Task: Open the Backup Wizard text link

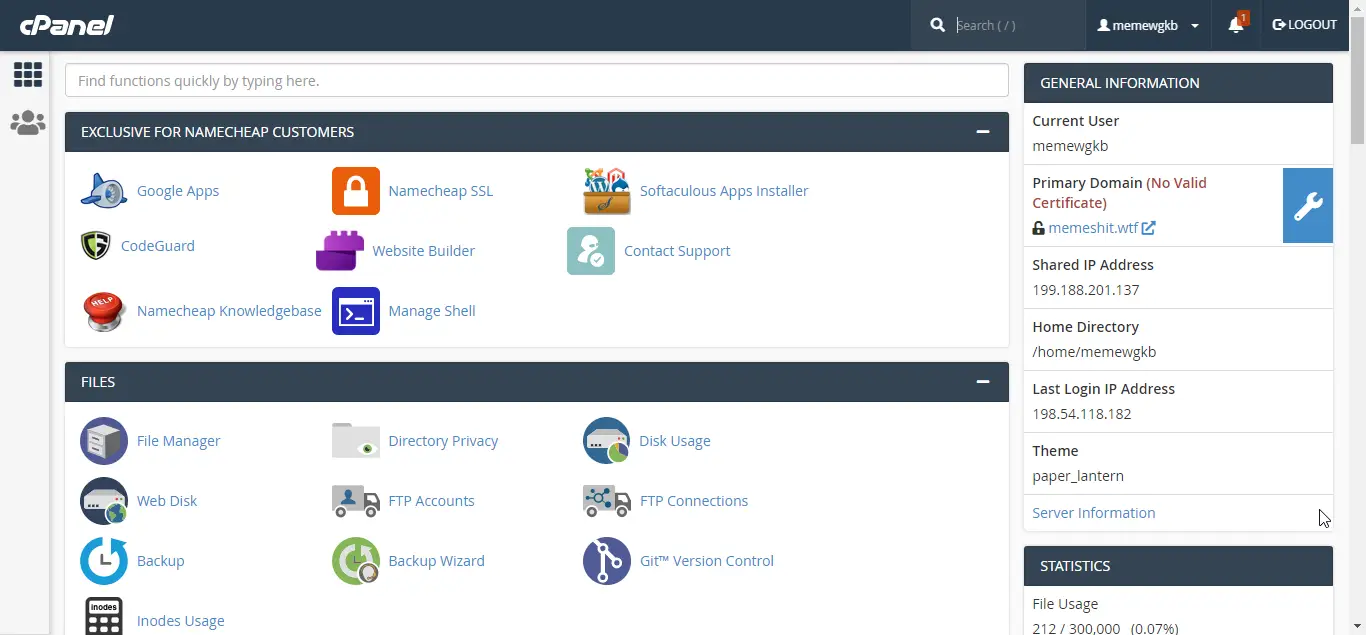Action: pos(437,561)
